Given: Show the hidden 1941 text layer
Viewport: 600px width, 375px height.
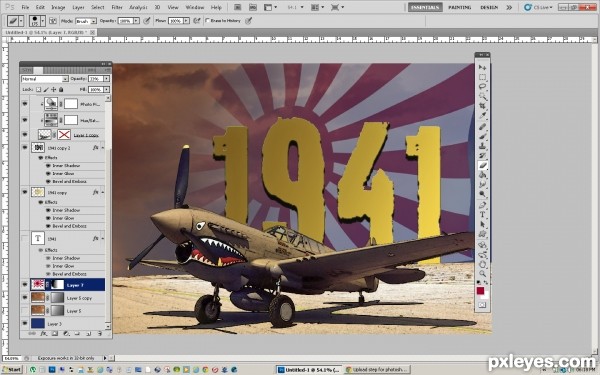Looking at the screenshot, I should (25, 238).
